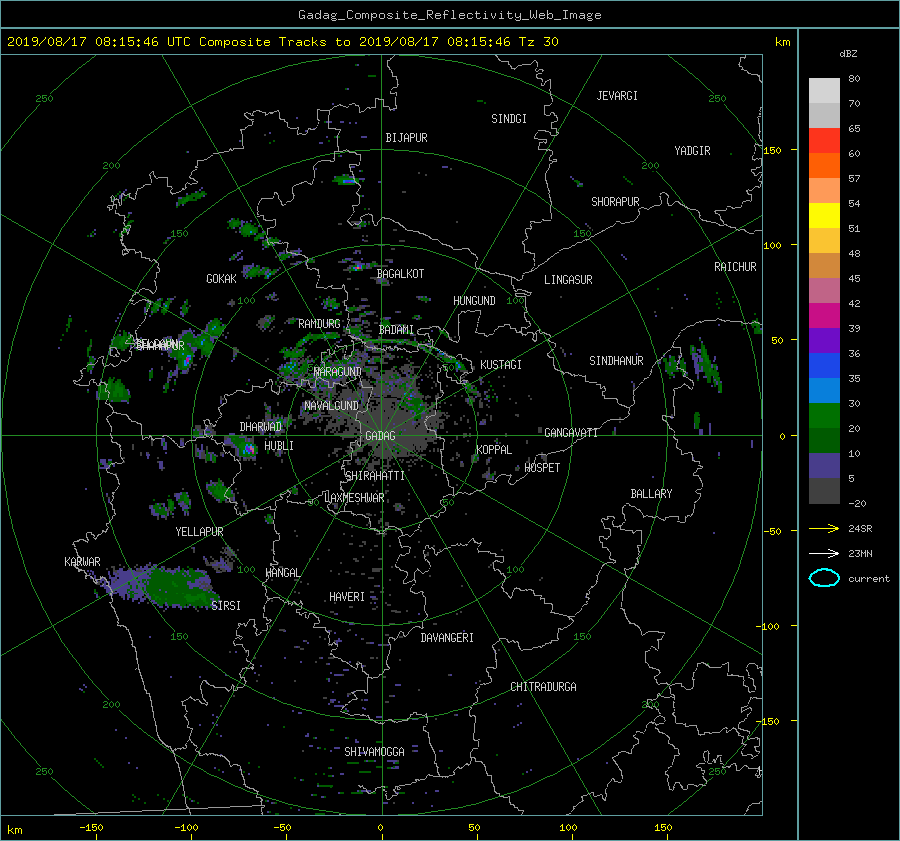The height and width of the screenshot is (841, 900).
Task: Click the cyan current-track ellipse icon
Action: (x=824, y=578)
